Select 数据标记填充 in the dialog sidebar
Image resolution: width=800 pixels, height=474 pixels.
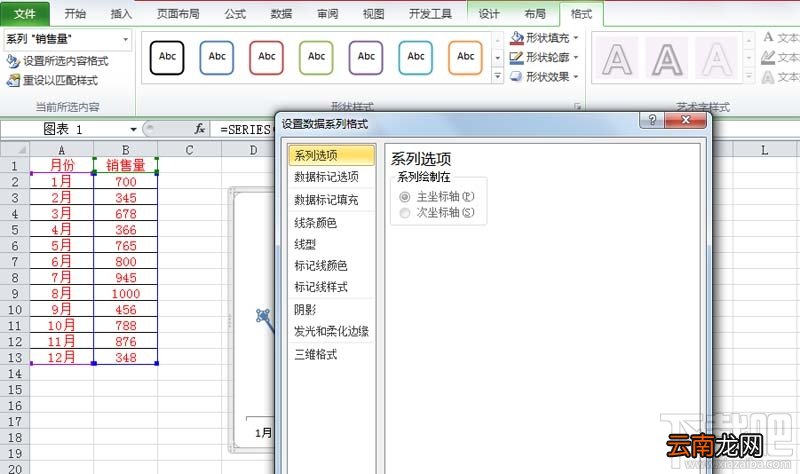point(332,200)
